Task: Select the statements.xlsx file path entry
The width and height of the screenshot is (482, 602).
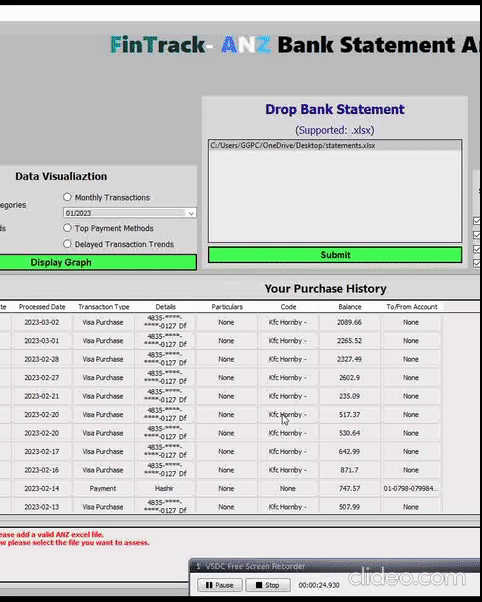Action: [x=335, y=146]
